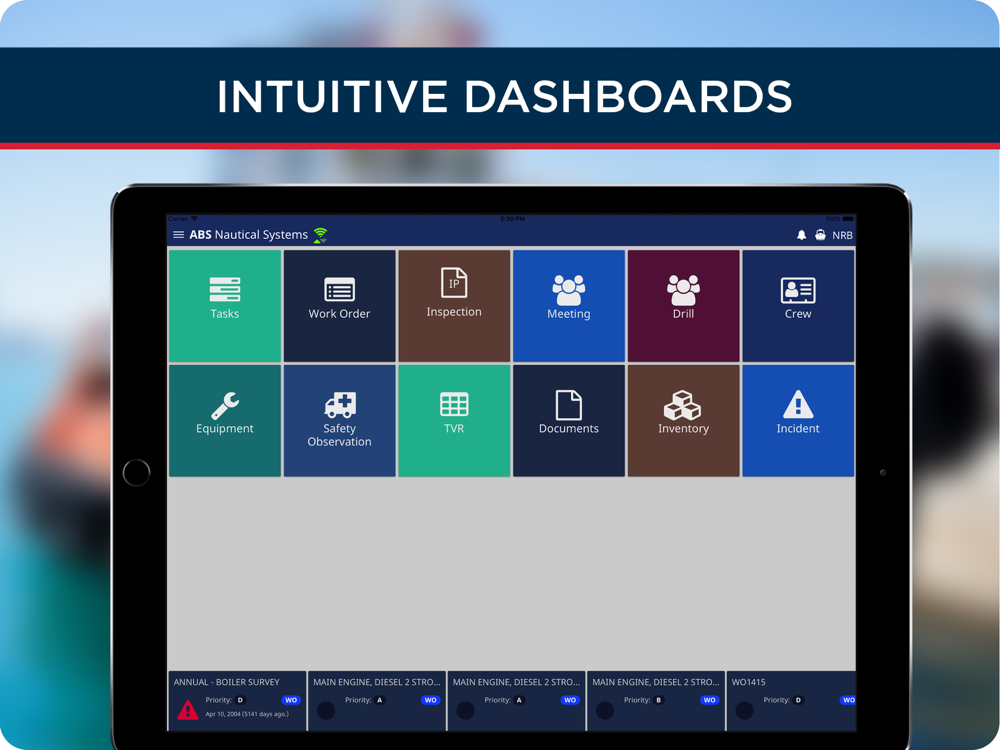Select the Crew tile
Viewport: 1000px width, 750px height.
798,305
